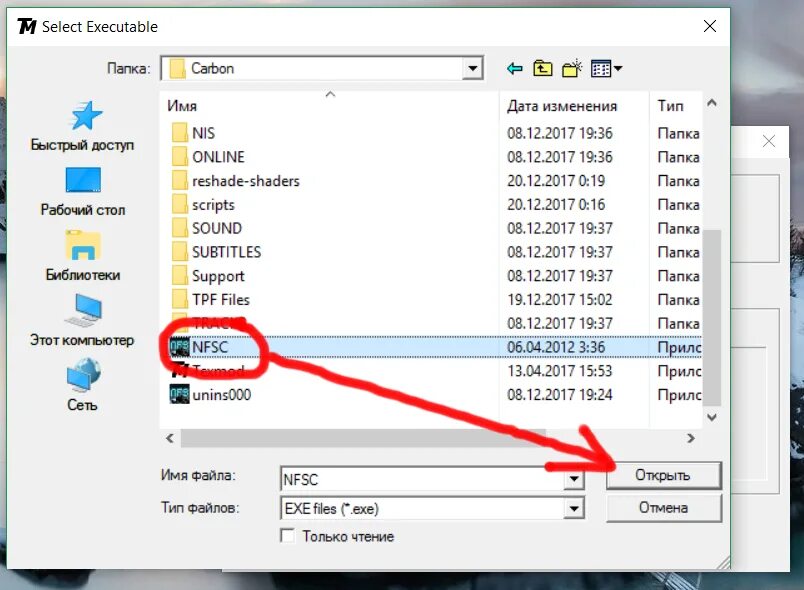Select the NFSC executable icon
804x590 pixels.
coord(179,347)
